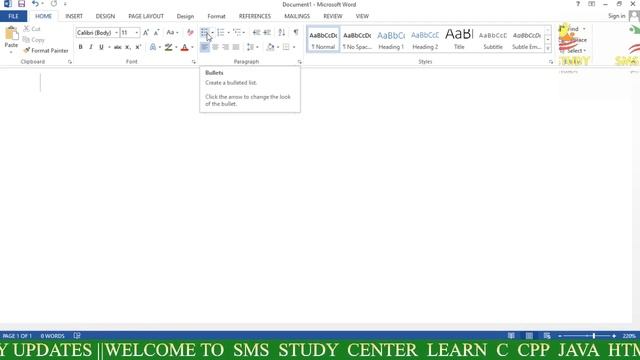The width and height of the screenshot is (640, 360).
Task: Cut the selection
Action: point(32,29)
